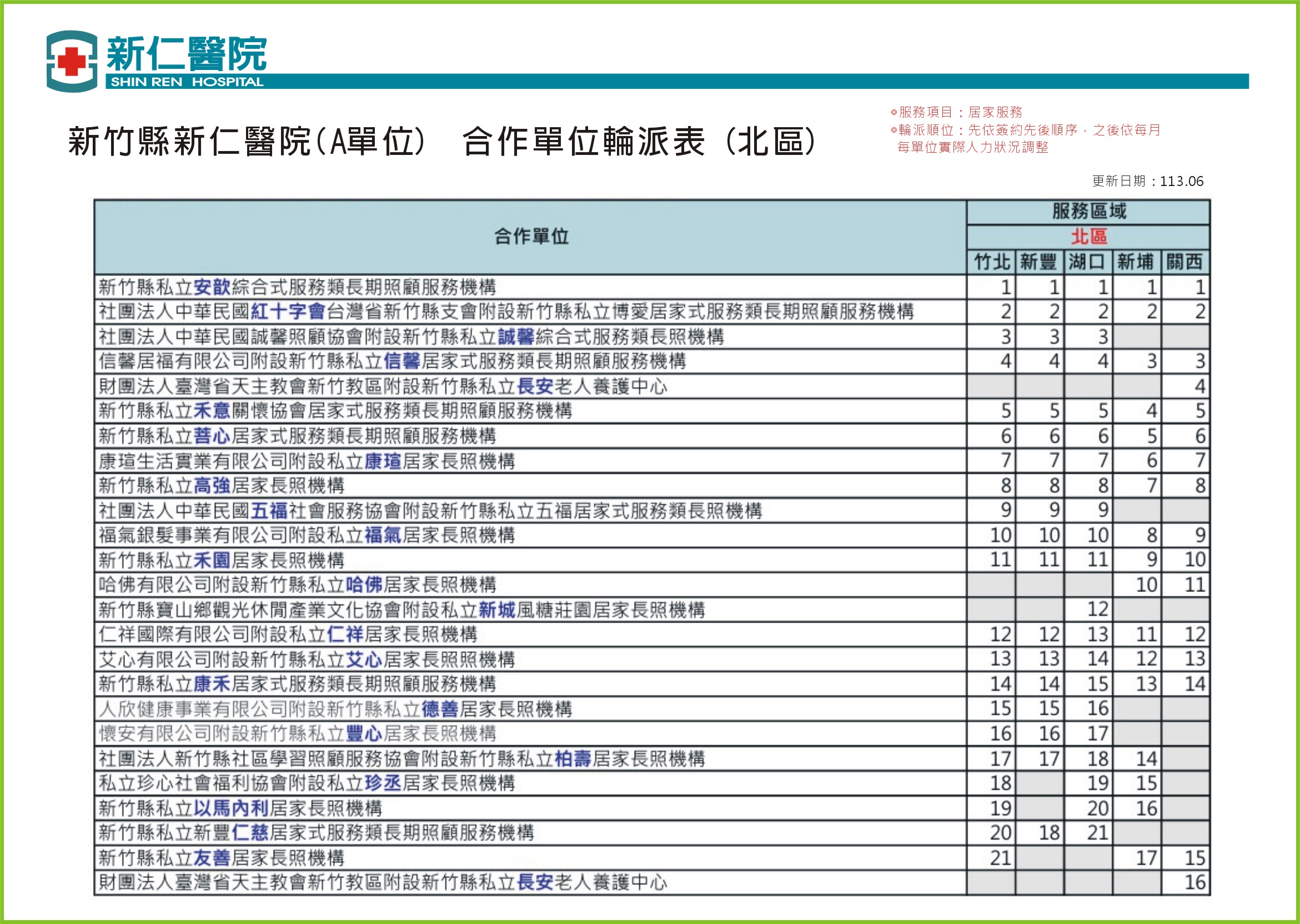
Task: Select the 友善居家長照機構 row name
Action: click(x=222, y=857)
